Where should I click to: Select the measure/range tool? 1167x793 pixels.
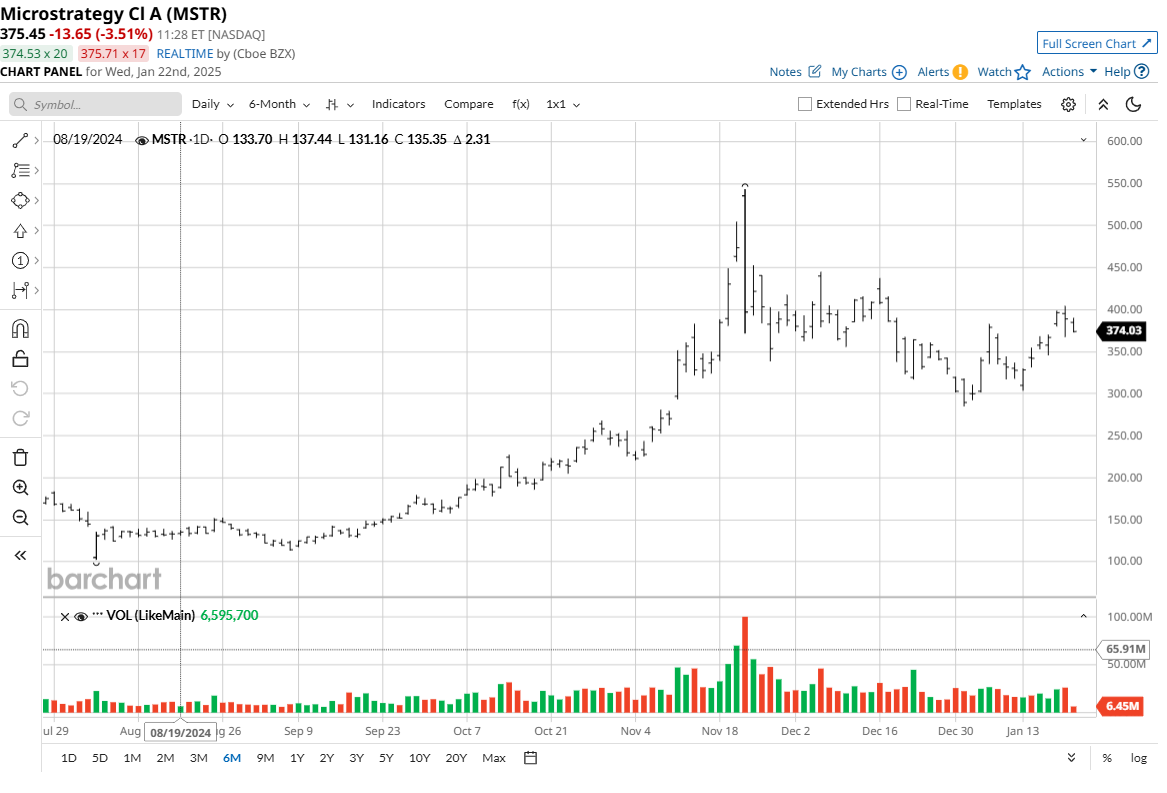point(20,290)
